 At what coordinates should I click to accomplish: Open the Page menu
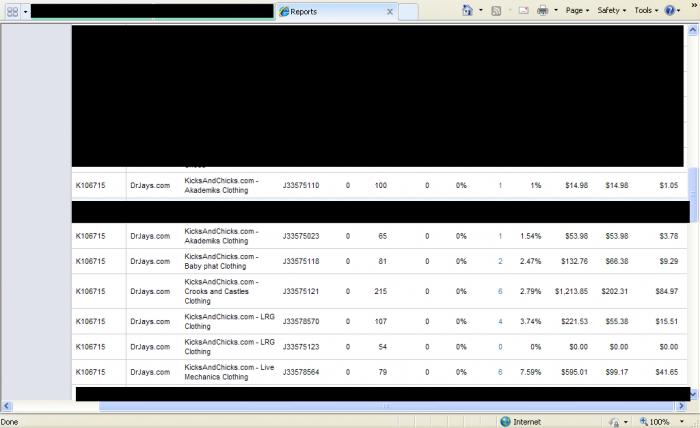tap(577, 10)
